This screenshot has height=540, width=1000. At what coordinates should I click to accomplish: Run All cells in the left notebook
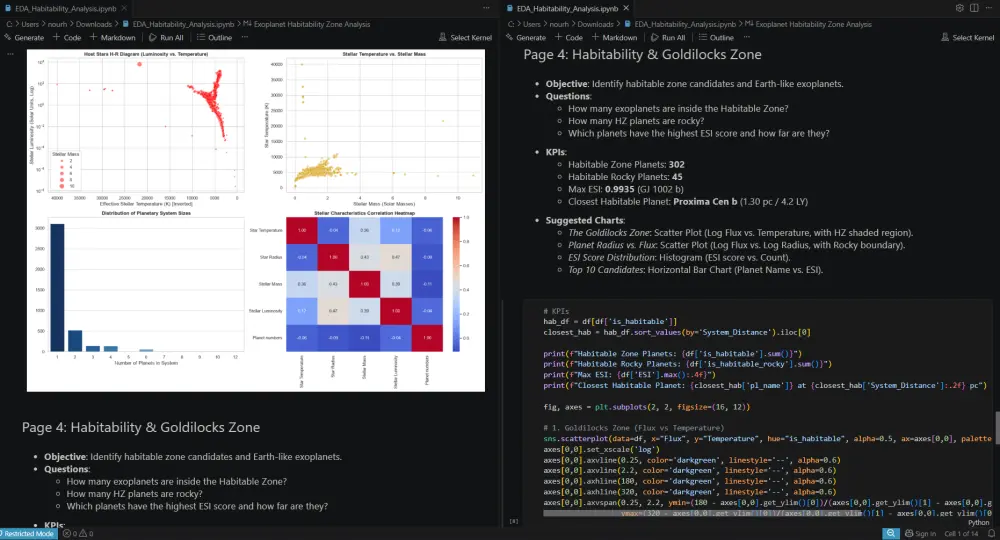click(166, 38)
